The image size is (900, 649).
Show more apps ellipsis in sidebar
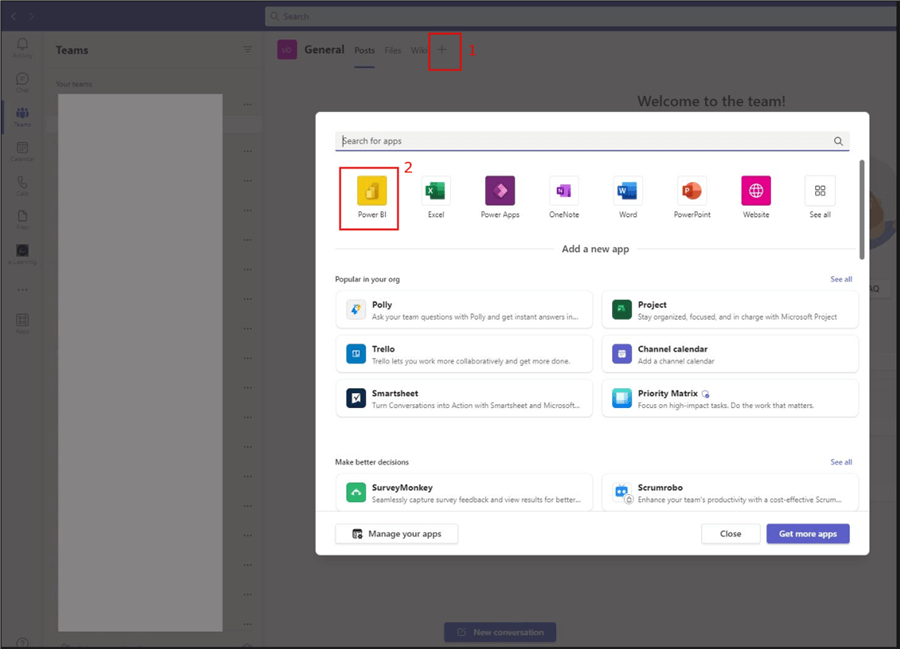22,290
